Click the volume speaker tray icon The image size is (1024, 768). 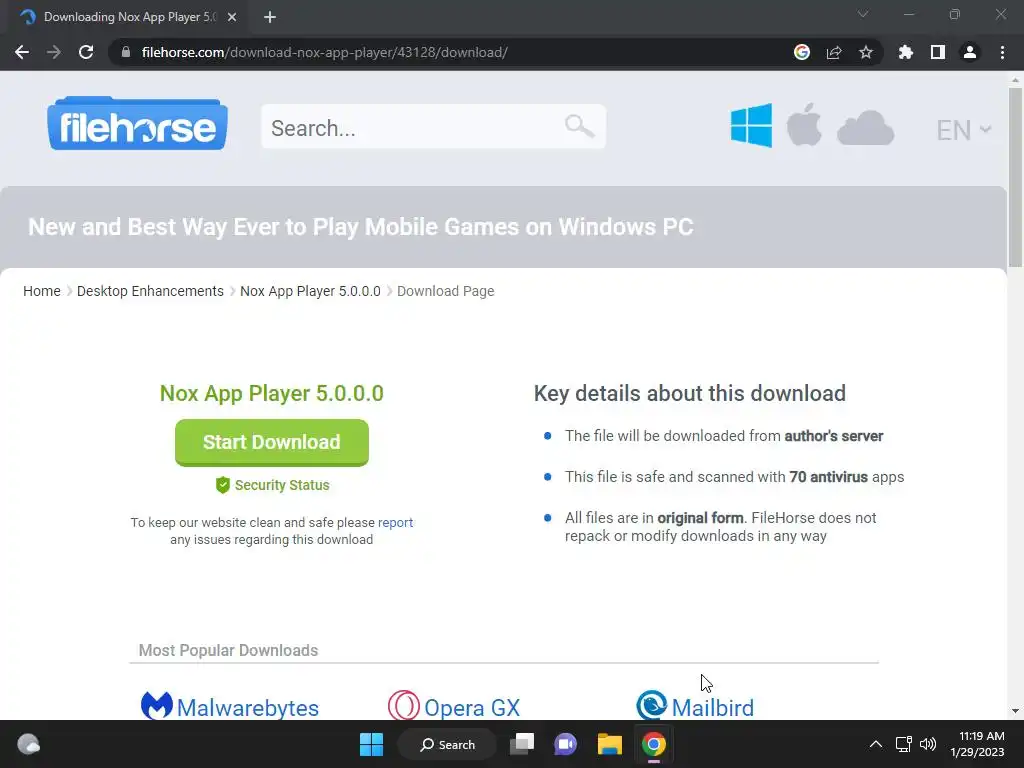tap(927, 744)
